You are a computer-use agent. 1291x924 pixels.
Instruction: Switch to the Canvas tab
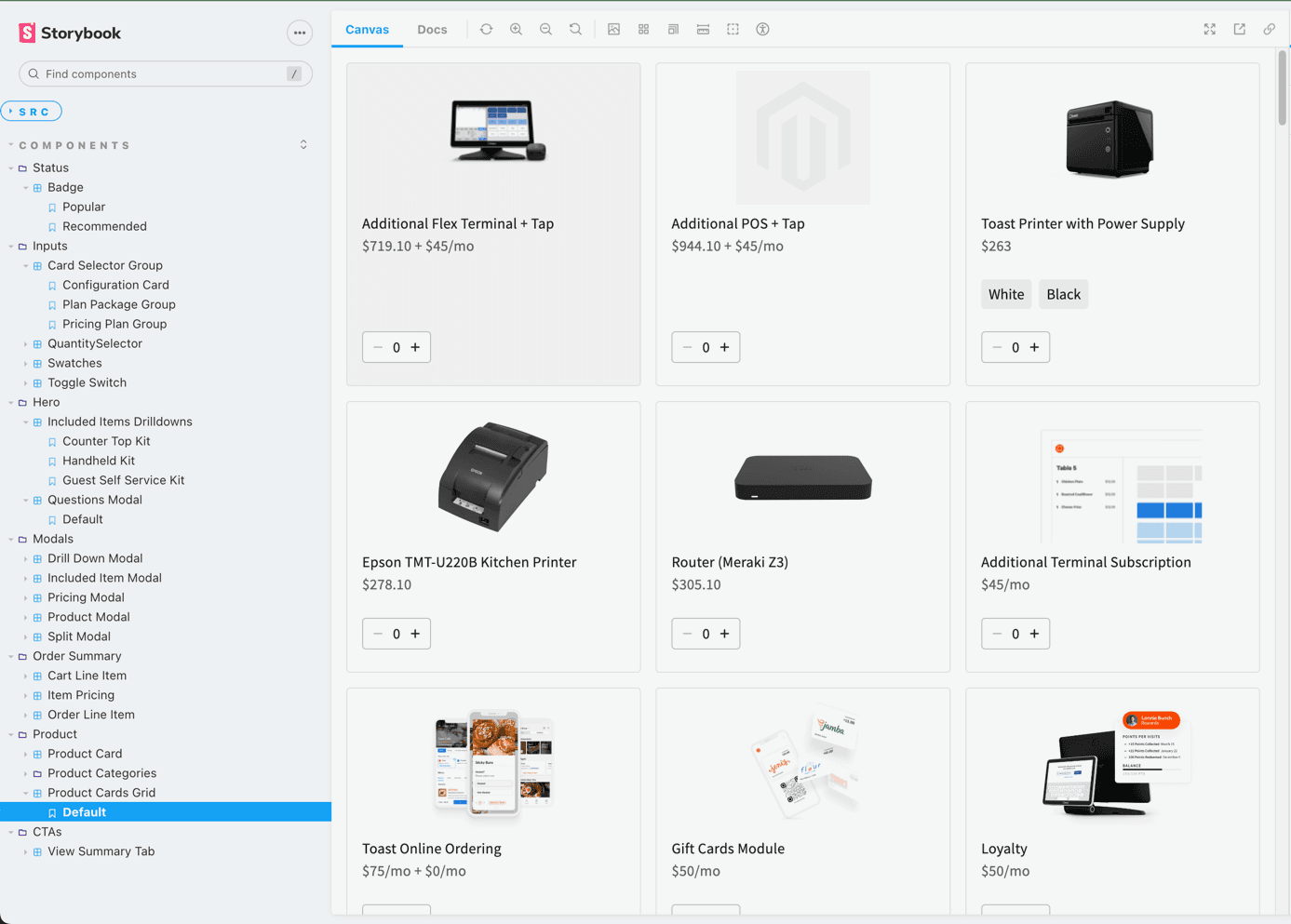click(367, 30)
